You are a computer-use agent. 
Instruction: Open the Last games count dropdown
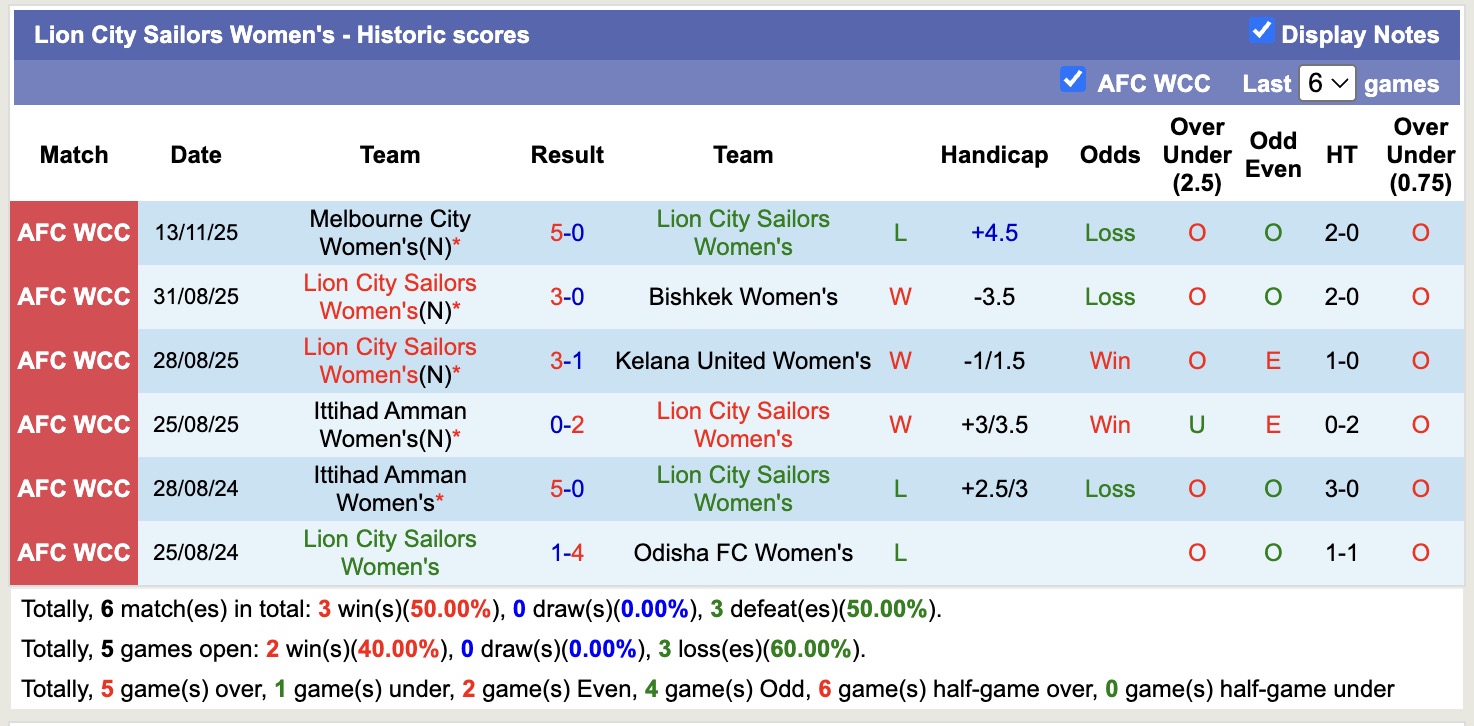(1326, 83)
